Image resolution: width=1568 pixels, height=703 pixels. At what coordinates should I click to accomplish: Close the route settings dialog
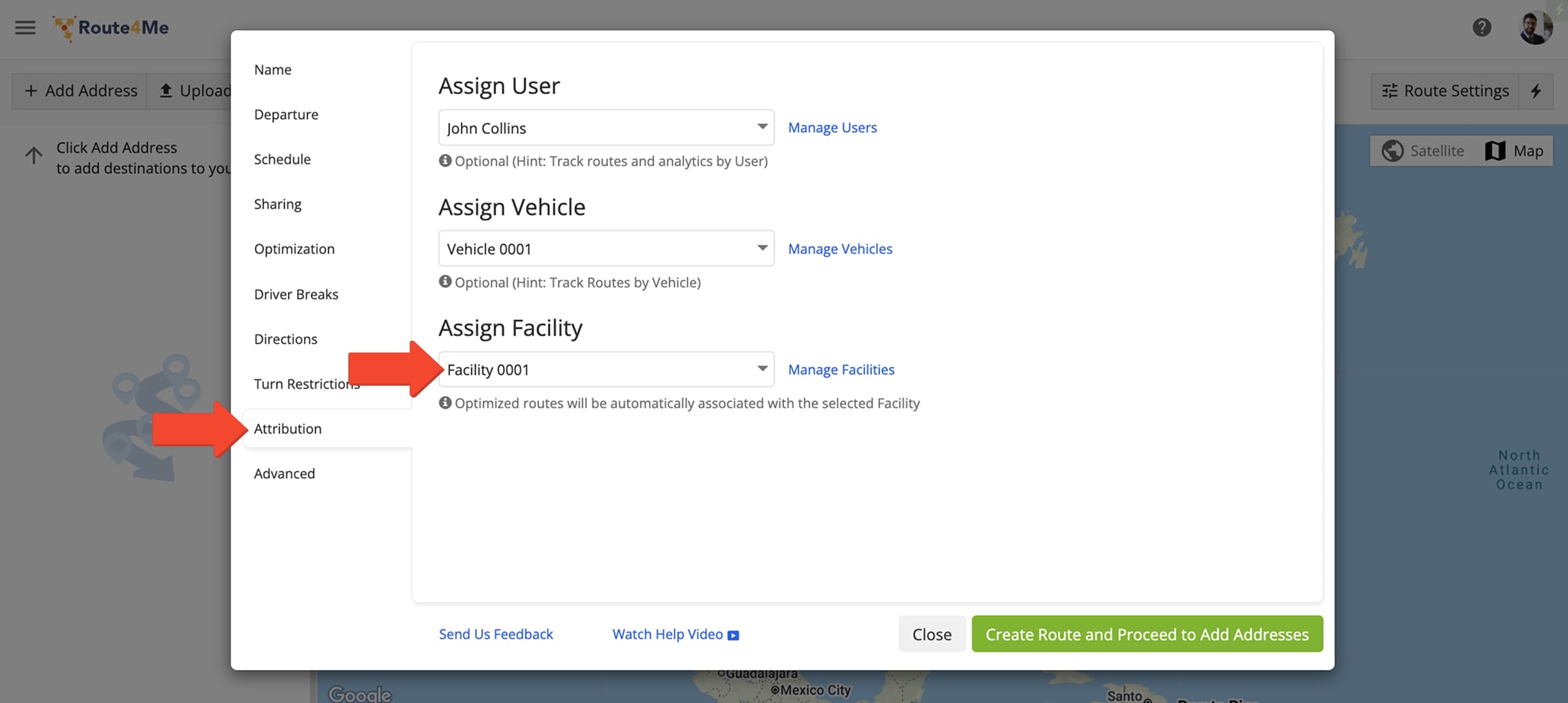(932, 634)
